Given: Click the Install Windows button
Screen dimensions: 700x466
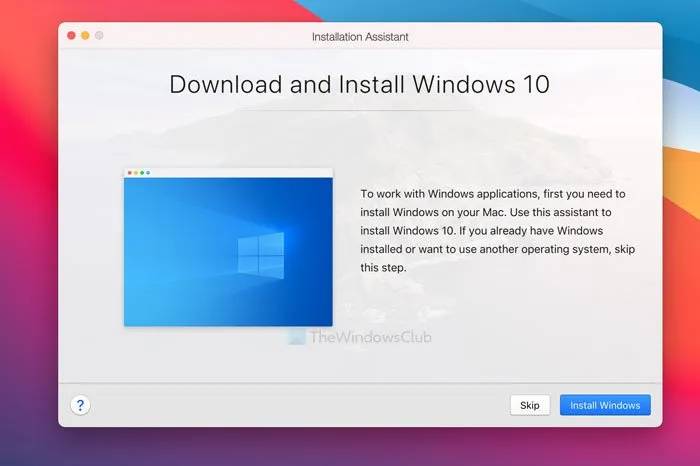Looking at the screenshot, I should click(605, 405).
